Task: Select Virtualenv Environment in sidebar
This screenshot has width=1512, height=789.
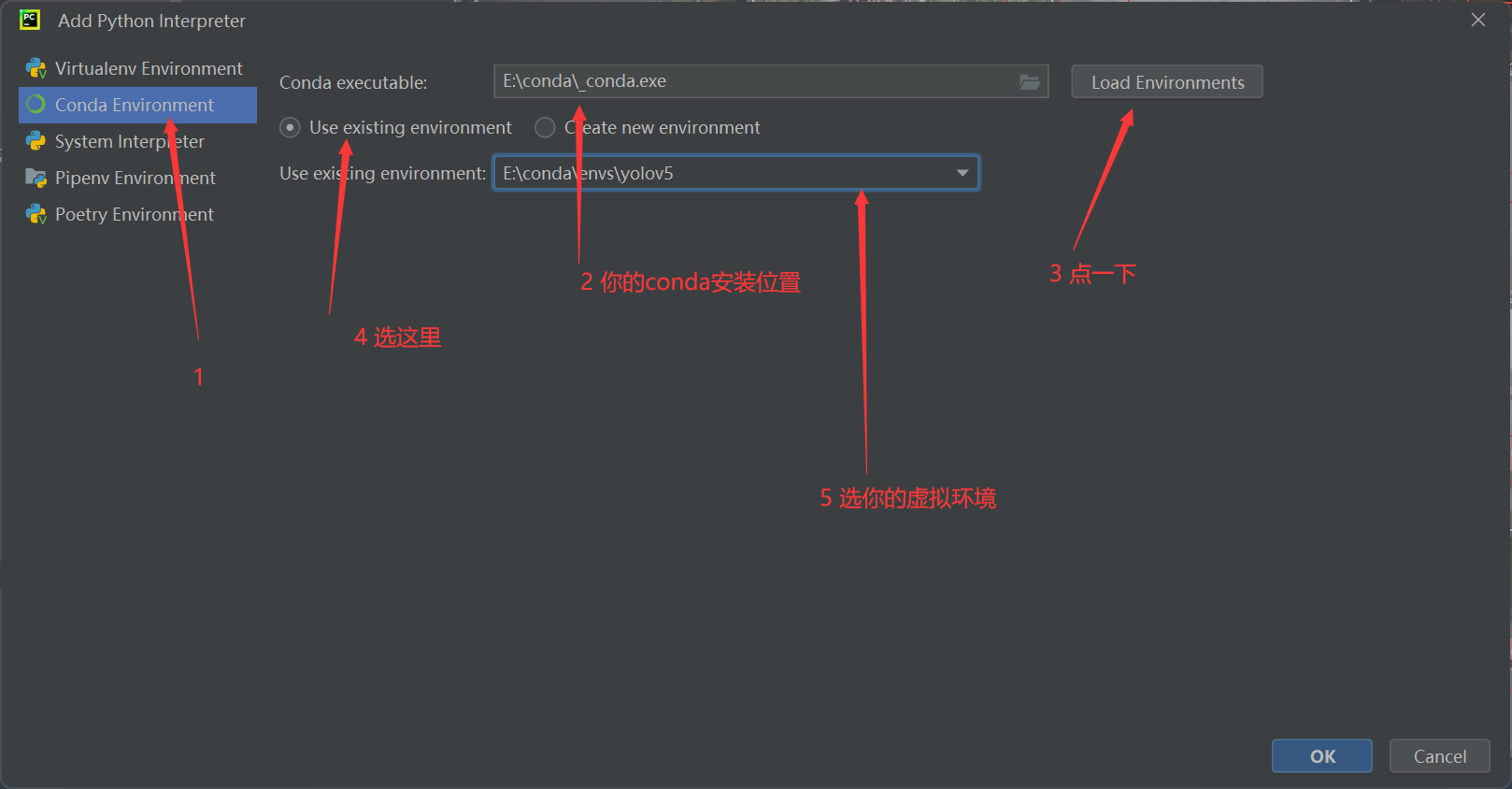Action: click(x=137, y=68)
